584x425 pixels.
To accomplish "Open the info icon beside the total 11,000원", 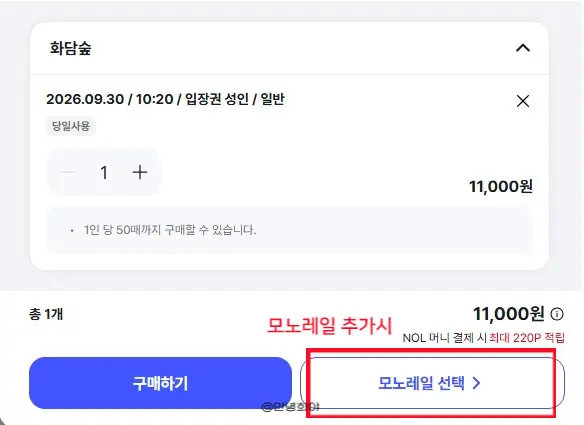I will coord(557,314).
